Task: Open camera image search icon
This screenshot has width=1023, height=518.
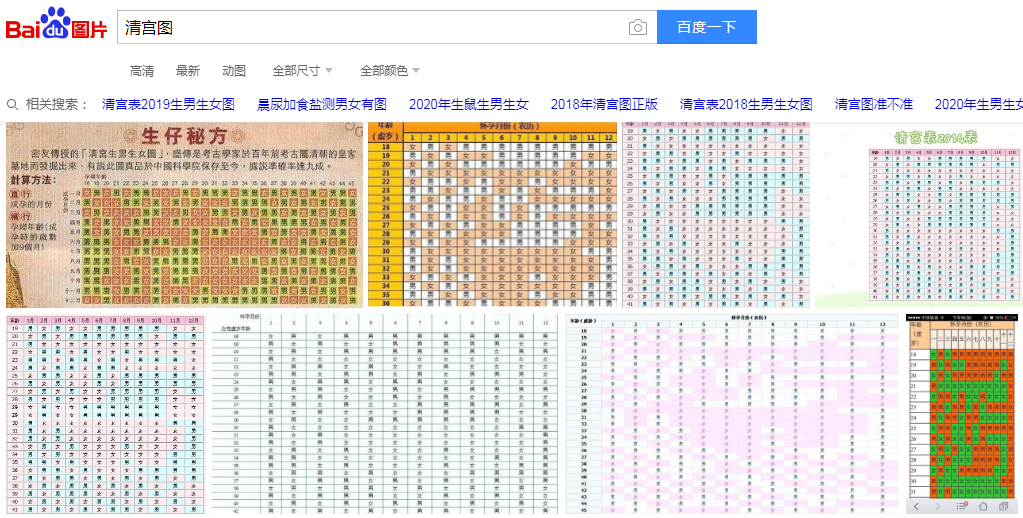Action: 637,27
